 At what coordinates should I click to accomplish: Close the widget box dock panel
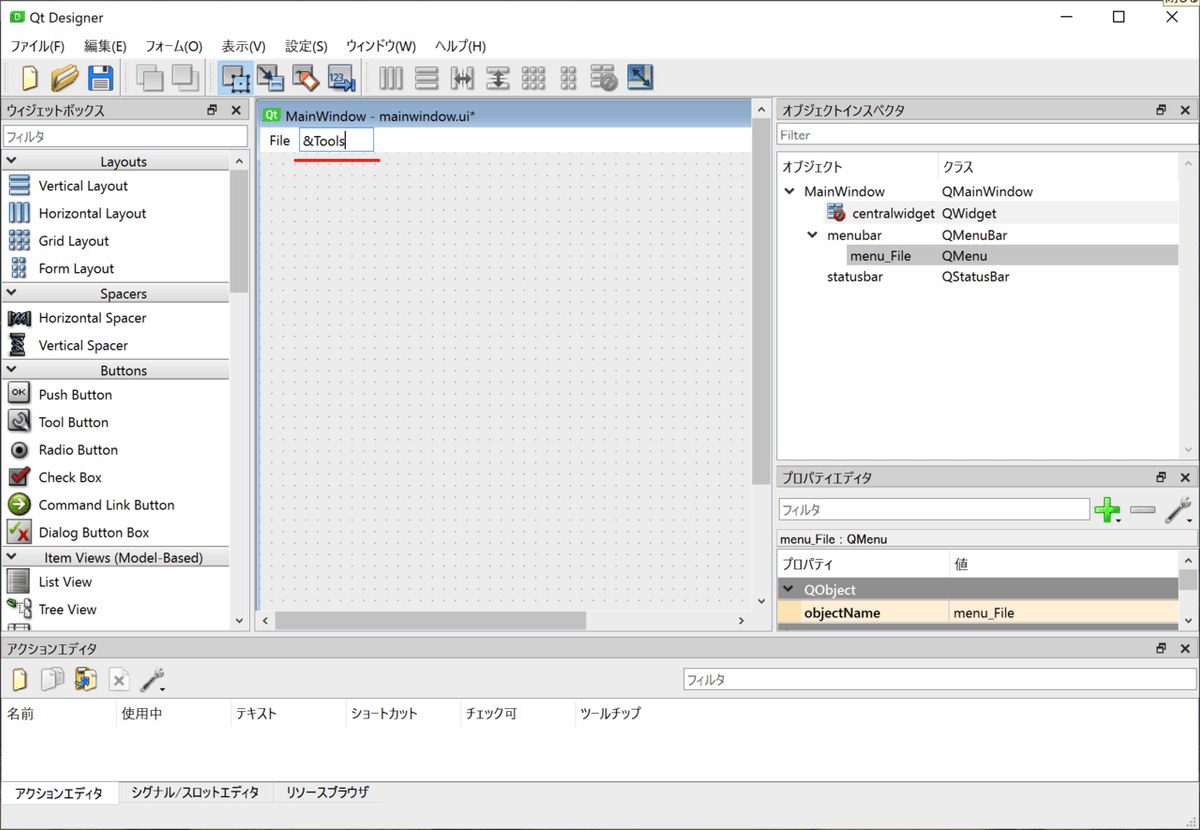(236, 111)
